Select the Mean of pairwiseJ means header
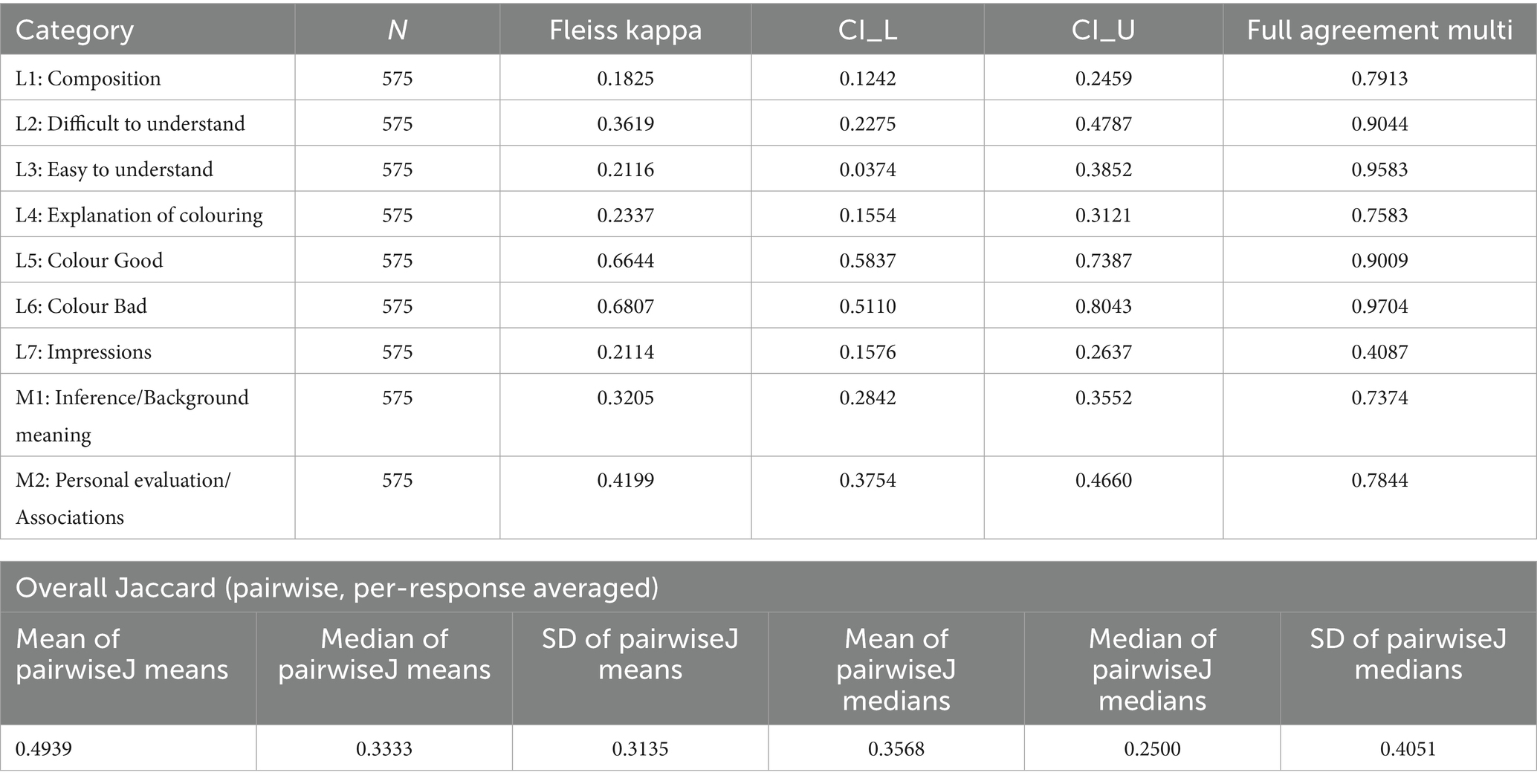 click(x=122, y=654)
